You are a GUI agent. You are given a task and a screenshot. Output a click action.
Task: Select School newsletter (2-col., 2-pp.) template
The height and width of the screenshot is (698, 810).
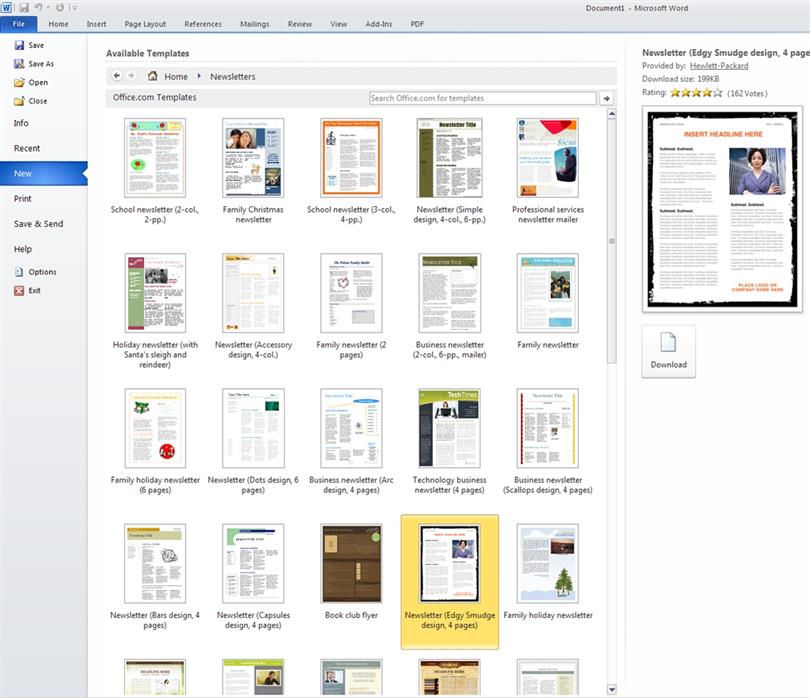tap(155, 171)
